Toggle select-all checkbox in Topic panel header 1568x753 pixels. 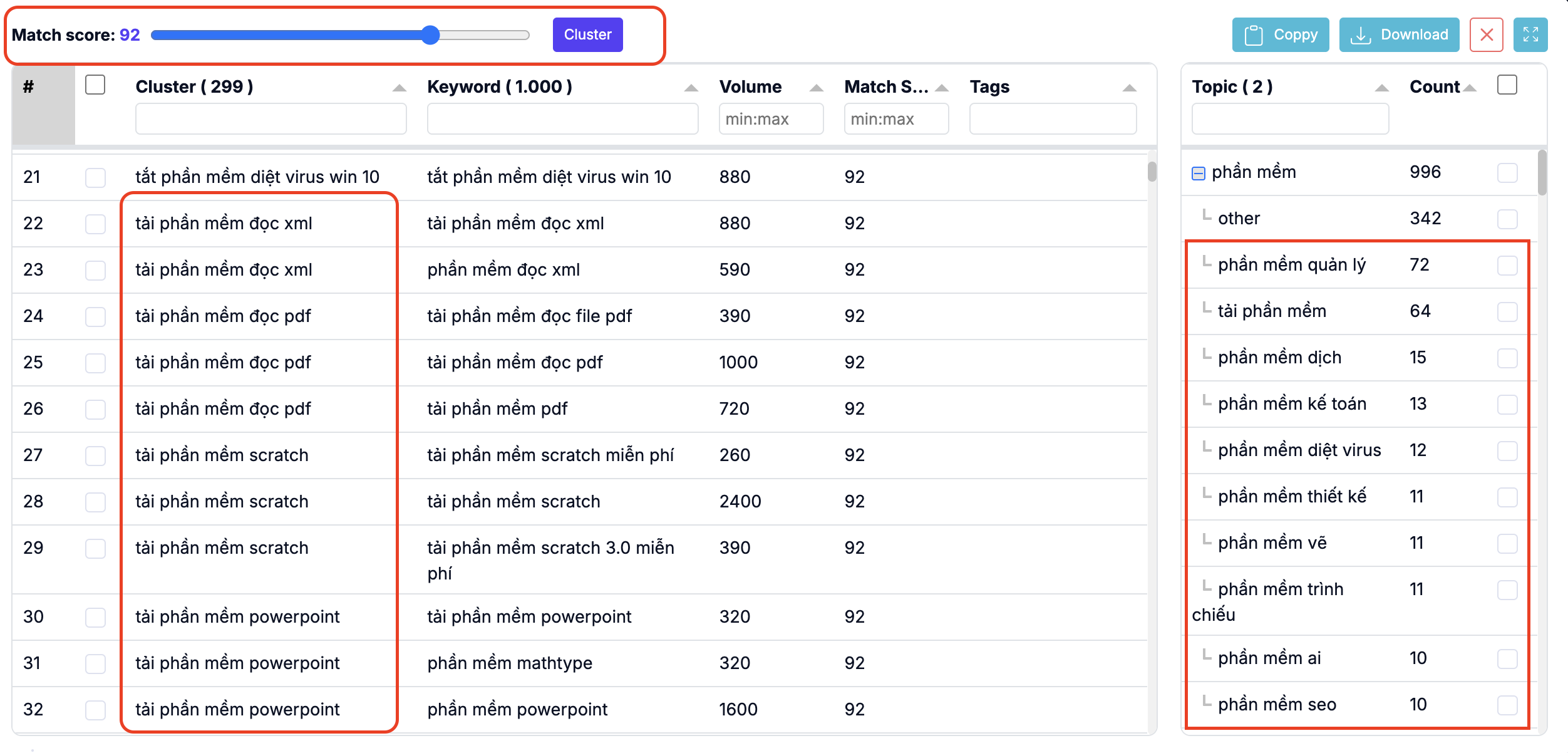pyautogui.click(x=1507, y=85)
